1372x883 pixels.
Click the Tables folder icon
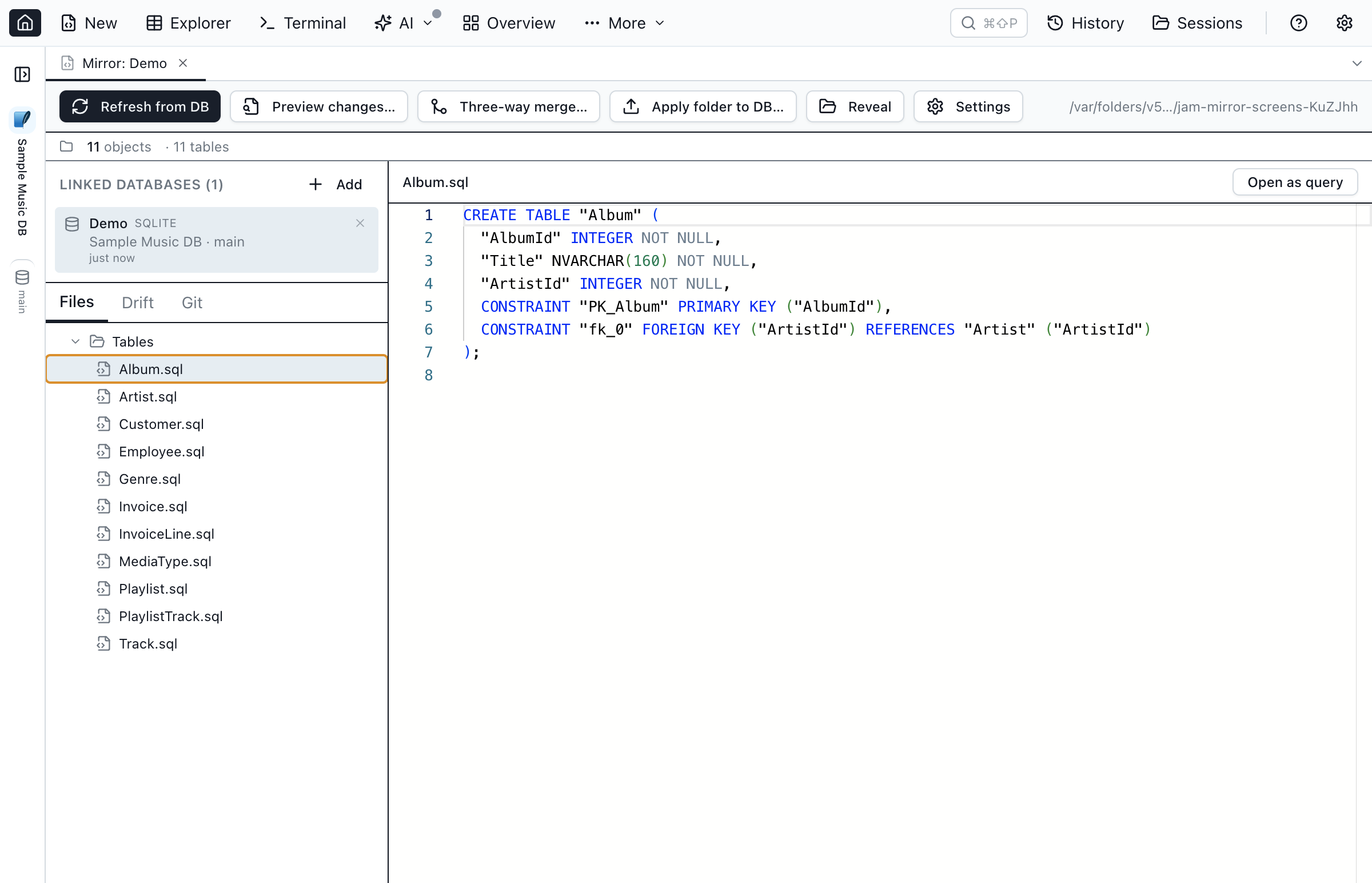coord(97,342)
